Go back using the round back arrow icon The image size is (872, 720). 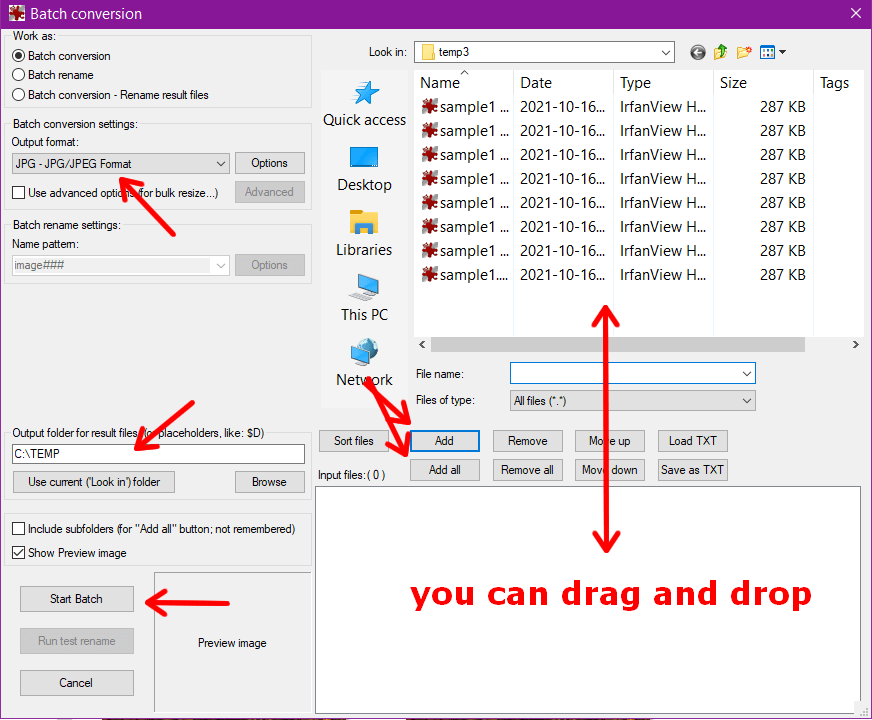(x=697, y=52)
